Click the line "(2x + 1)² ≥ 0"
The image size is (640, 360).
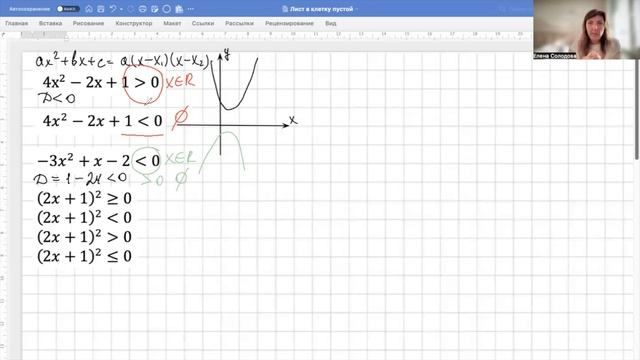[x=84, y=198]
